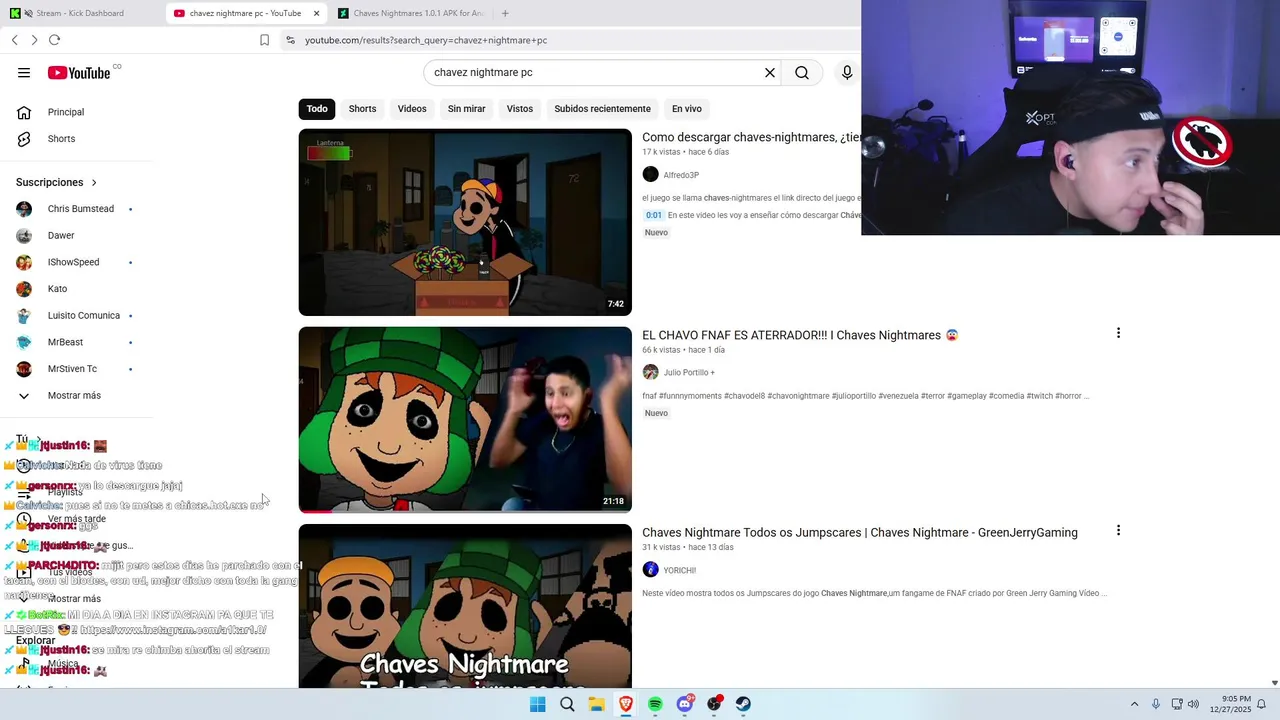Open the Windows Start menu
Image resolution: width=1280 pixels, height=720 pixels.
(537, 704)
